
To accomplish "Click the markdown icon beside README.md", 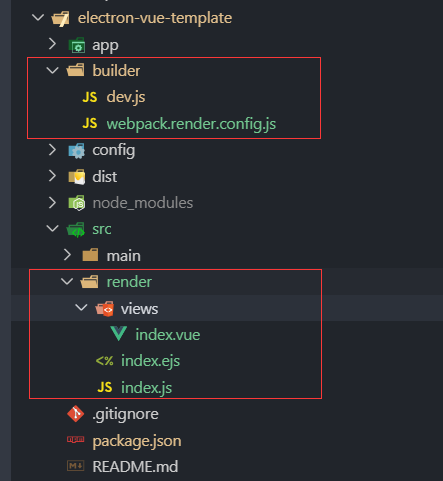I will (x=76, y=466).
